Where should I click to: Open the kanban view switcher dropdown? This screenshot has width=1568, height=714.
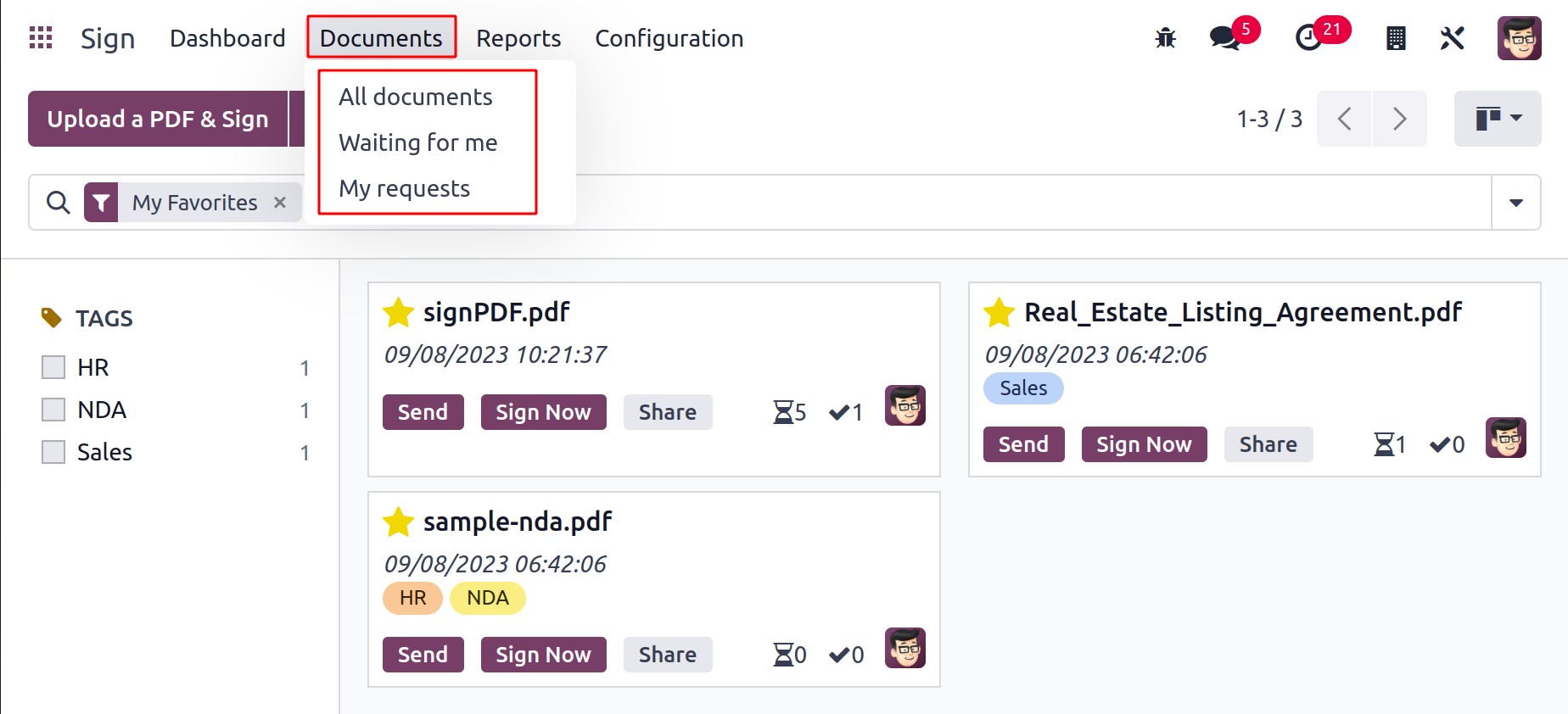pyautogui.click(x=1498, y=119)
